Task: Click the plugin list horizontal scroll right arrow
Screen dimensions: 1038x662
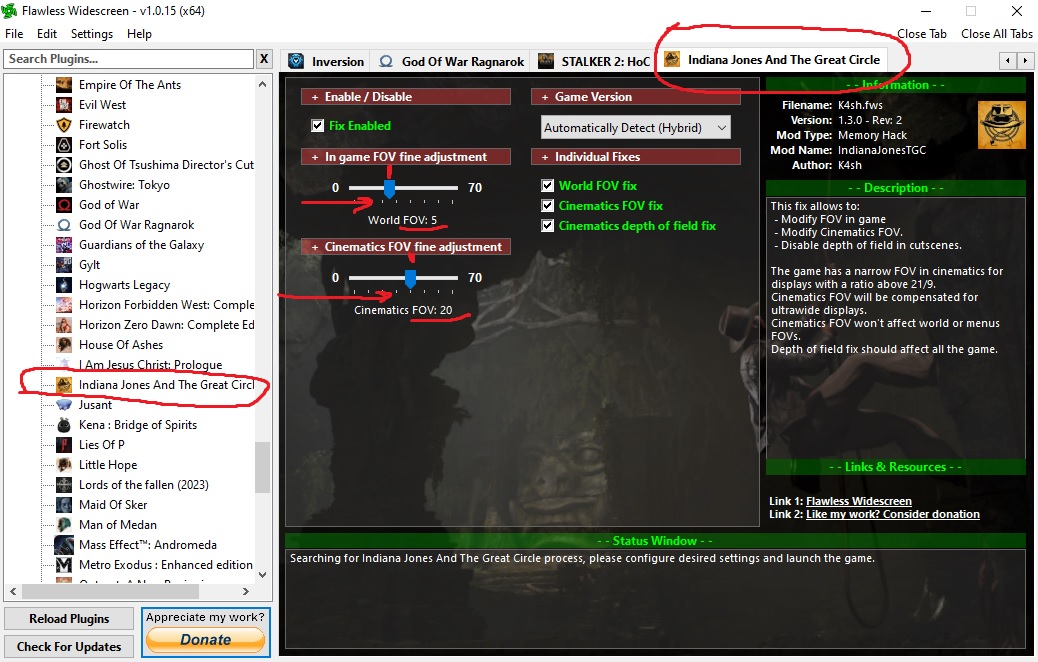Action: pyautogui.click(x=246, y=591)
